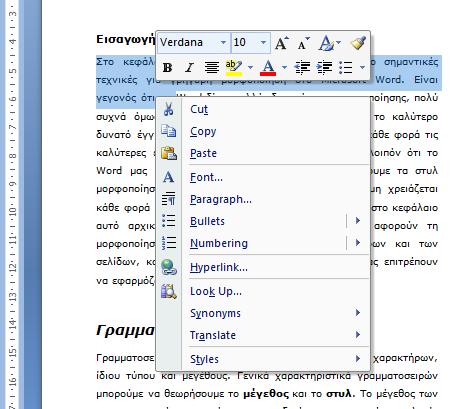Screen dimensions: 453x409
Task: Click the Numbering list icon in context menu
Action: pos(169,243)
